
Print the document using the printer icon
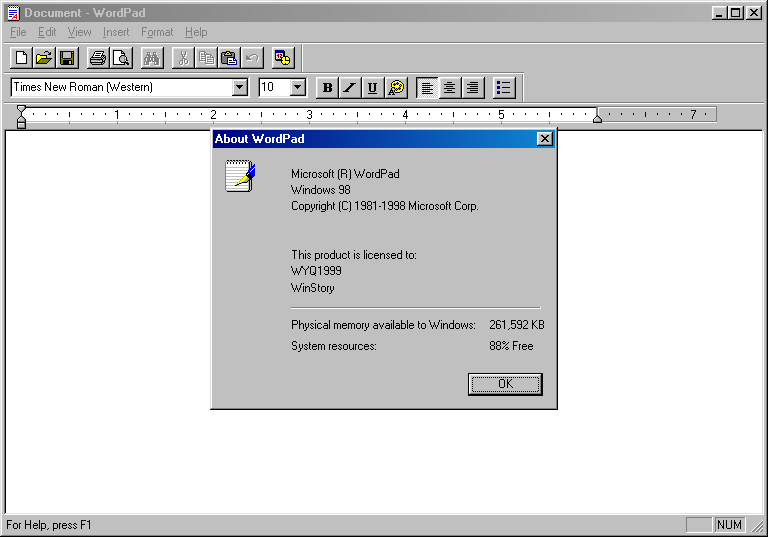pos(98,58)
